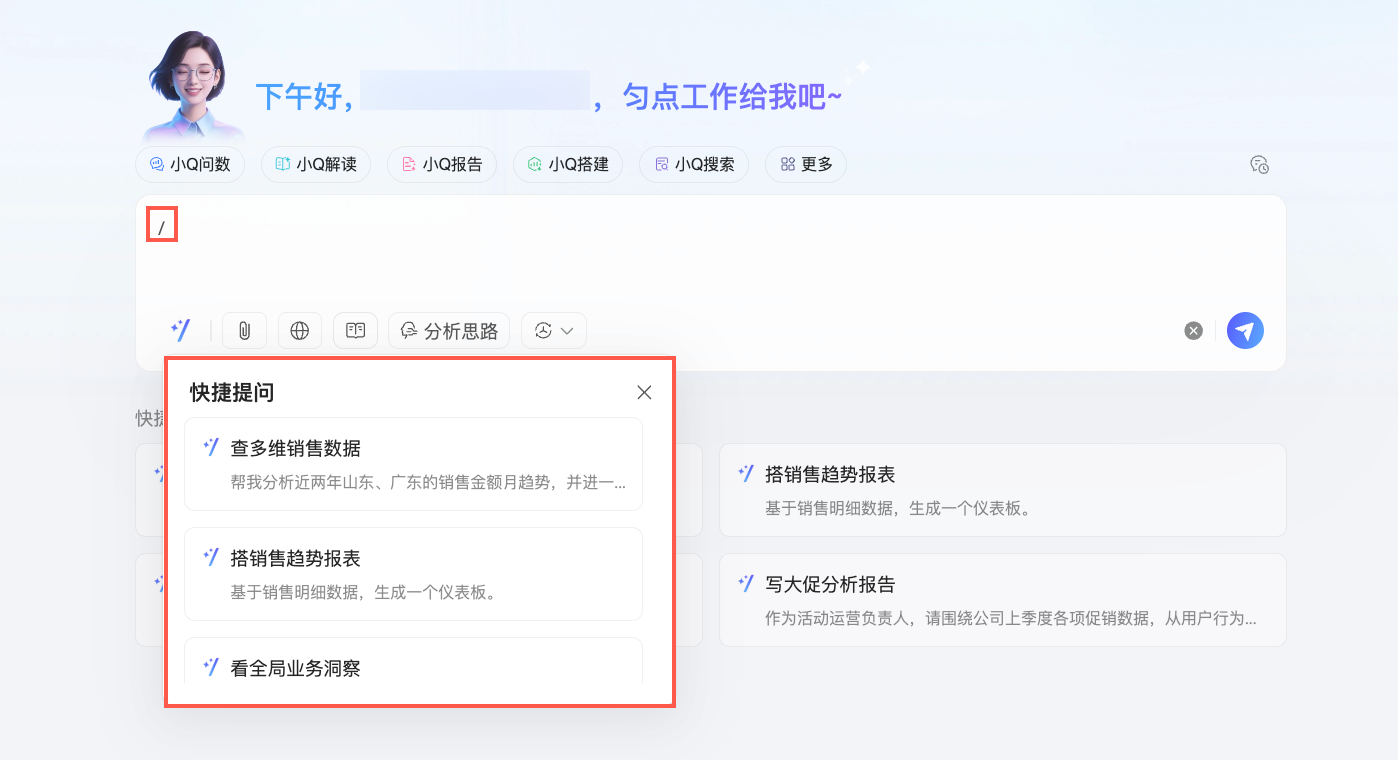Viewport: 1398px width, 760px height.
Task: Select popup item 搭销售趋势报表
Action: pos(413,574)
